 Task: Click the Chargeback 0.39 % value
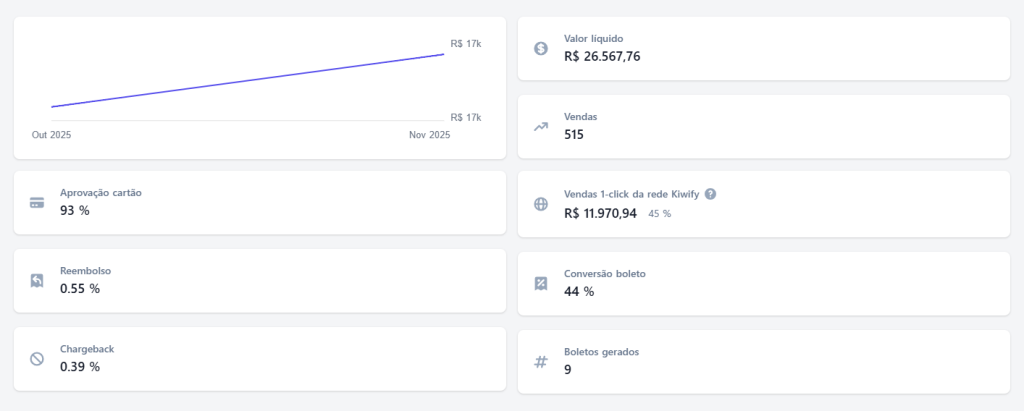point(80,367)
